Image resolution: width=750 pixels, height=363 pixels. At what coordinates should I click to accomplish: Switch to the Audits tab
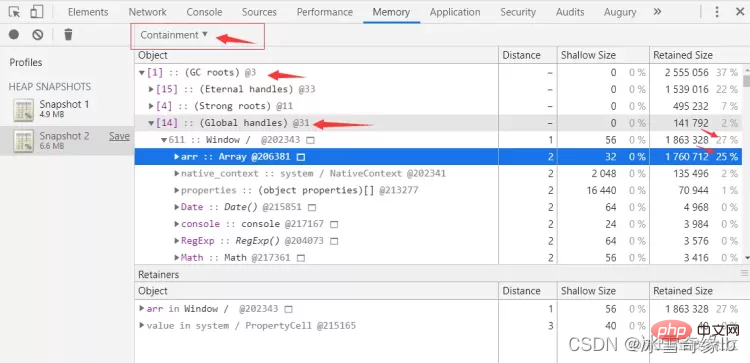(x=570, y=12)
